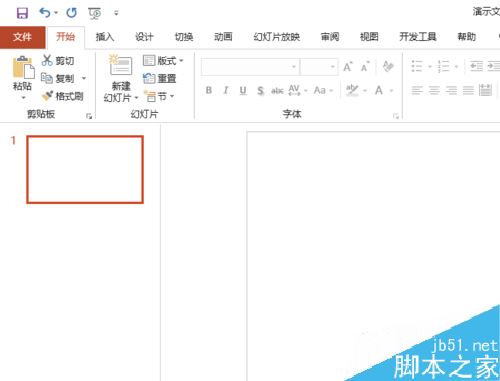
Task: Open the 帮助 (Help) tab
Action: point(466,37)
